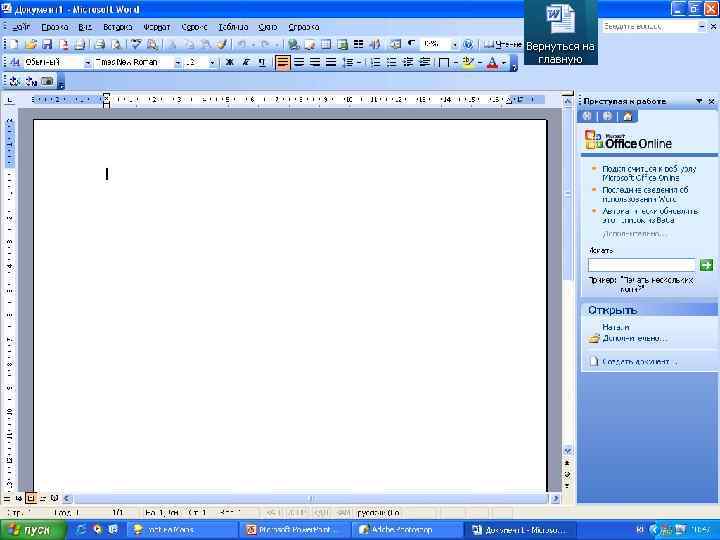
Task: Click the Open folder toolbar icon
Action: (x=30, y=45)
